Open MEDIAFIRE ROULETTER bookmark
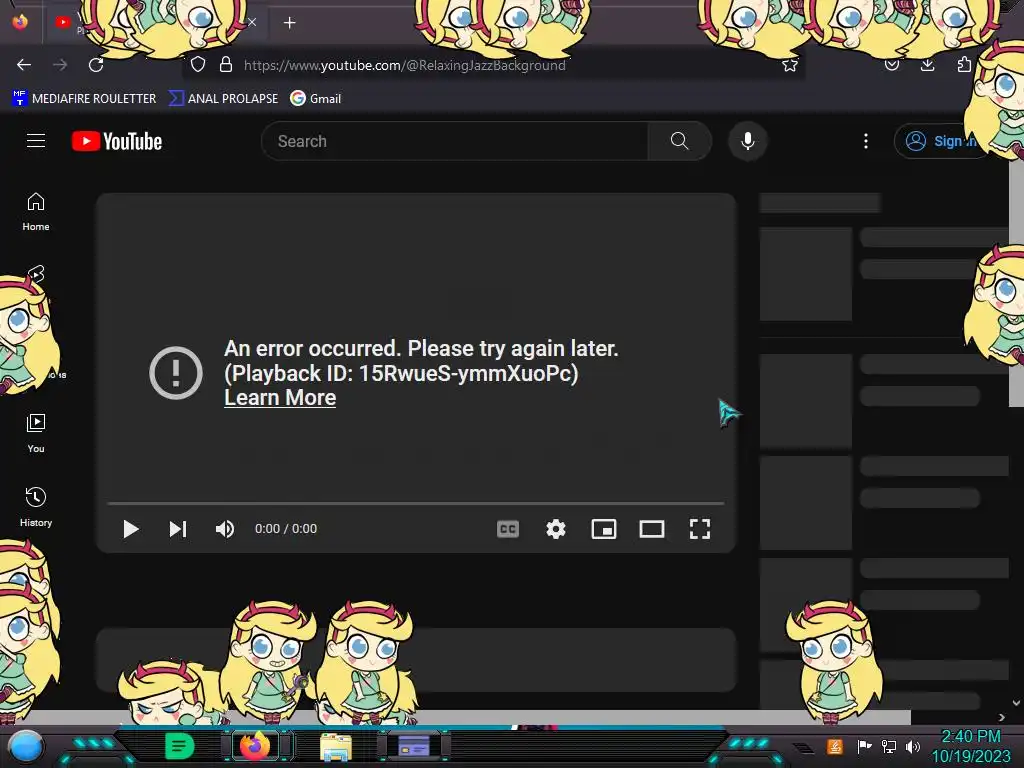Image resolution: width=1024 pixels, height=768 pixels. (x=84, y=99)
